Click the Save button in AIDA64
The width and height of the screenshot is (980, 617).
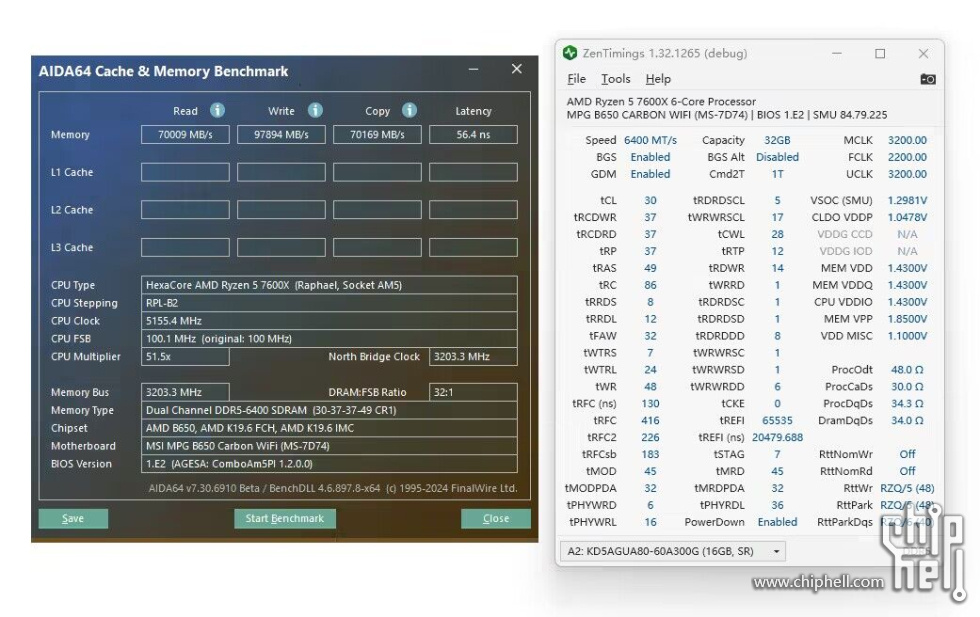tap(73, 518)
